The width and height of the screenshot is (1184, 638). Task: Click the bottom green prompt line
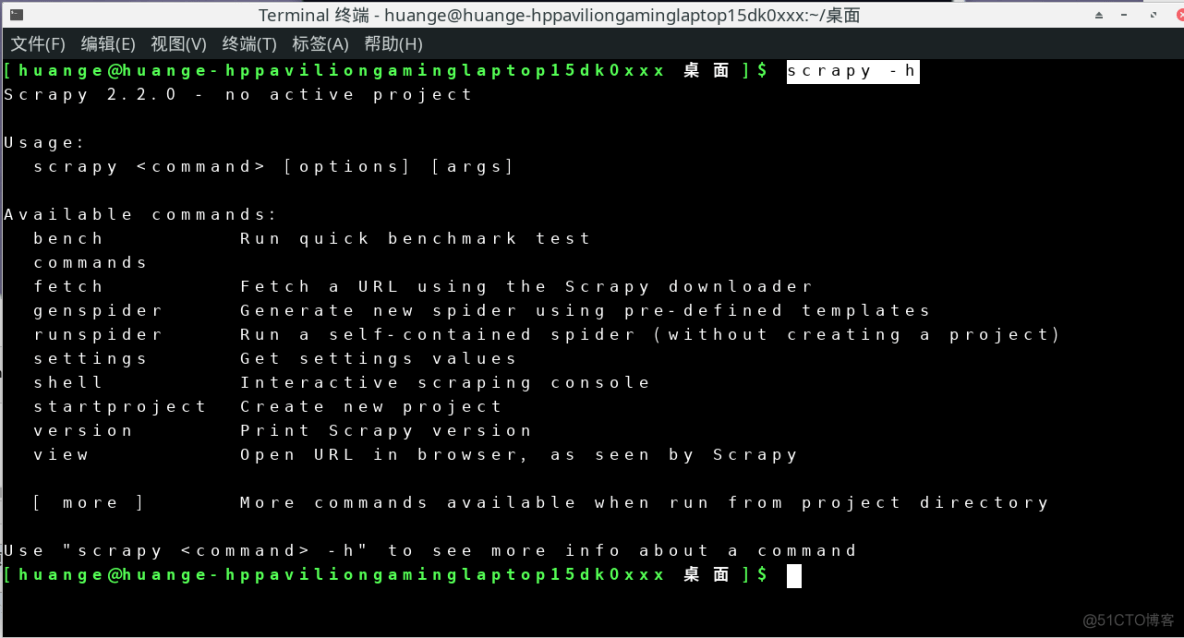[x=387, y=575]
